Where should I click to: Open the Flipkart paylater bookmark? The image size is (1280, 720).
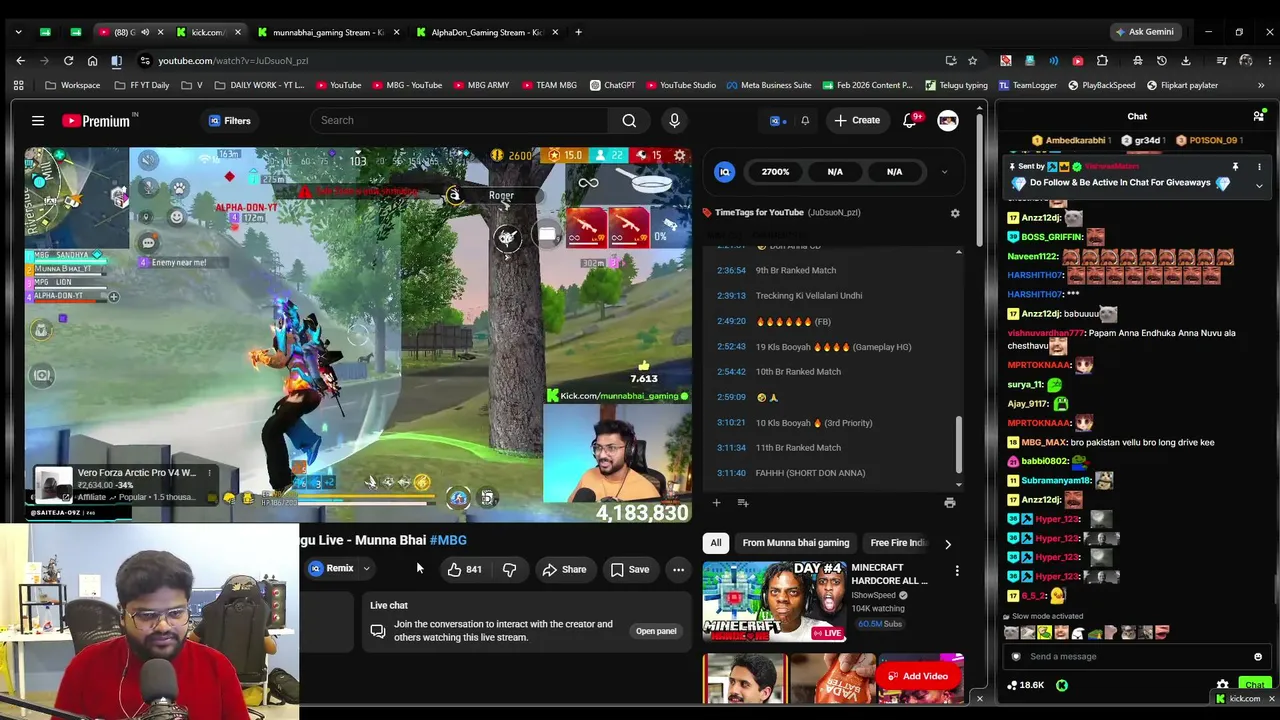(x=1184, y=85)
